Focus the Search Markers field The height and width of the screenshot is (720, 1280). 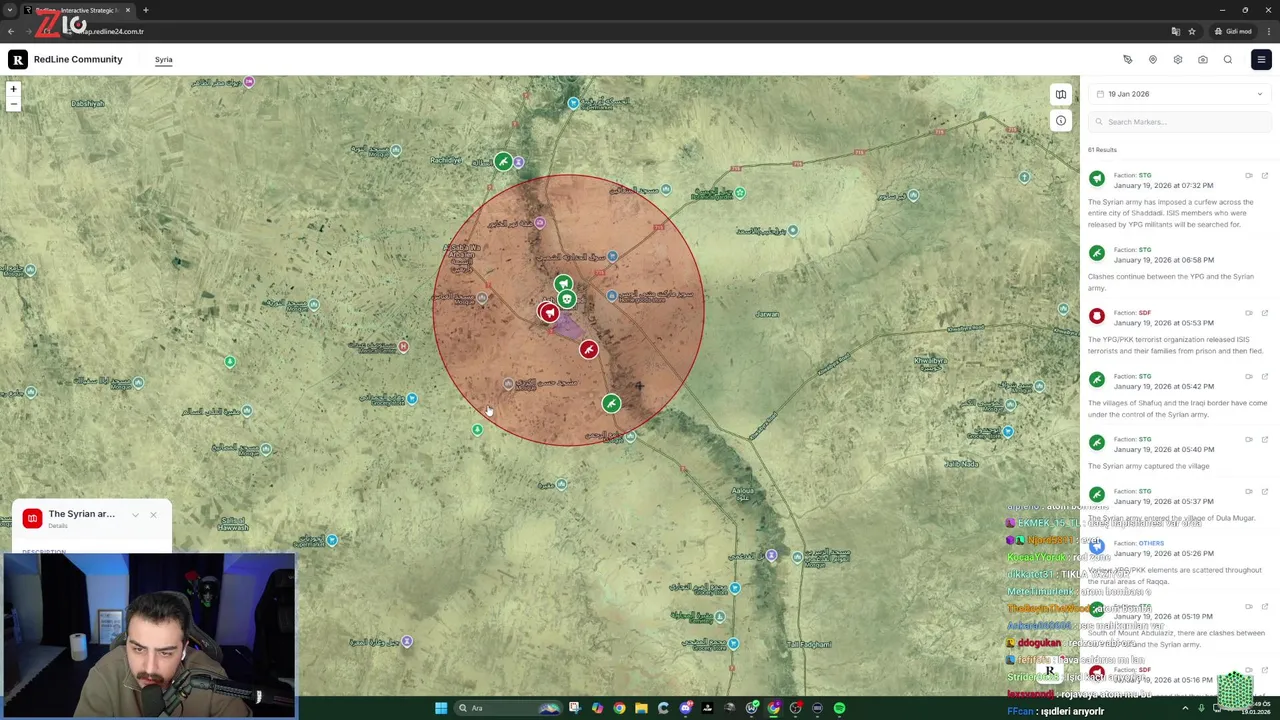coord(1179,122)
